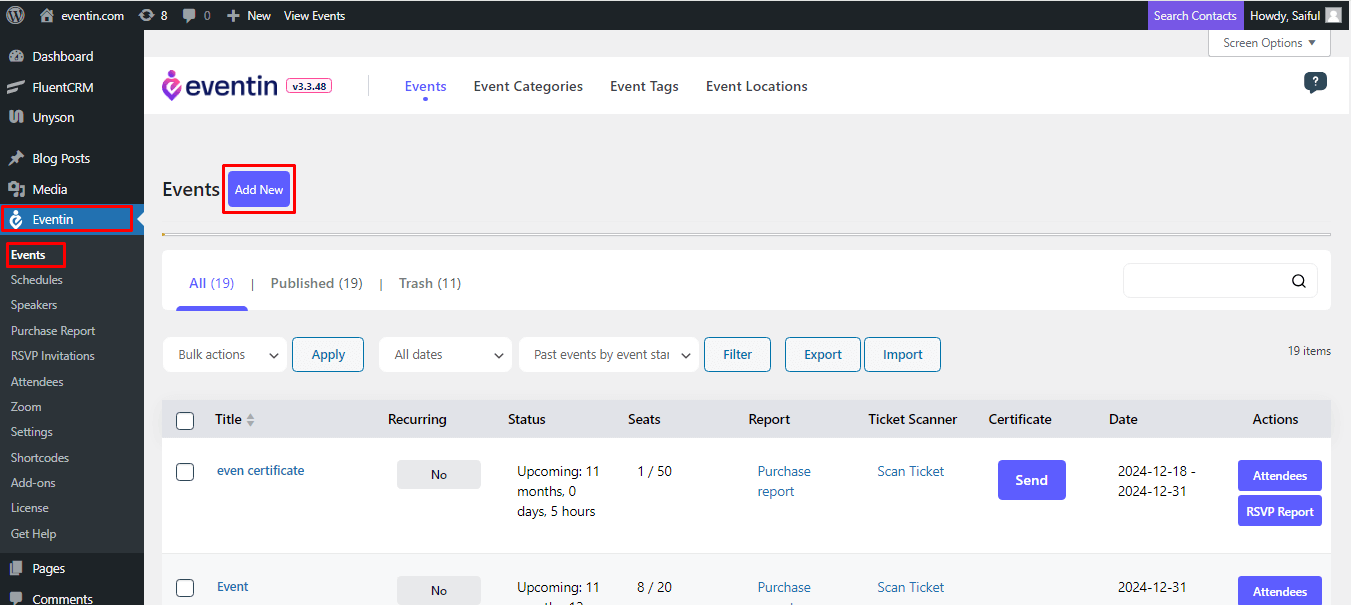1351x605 pixels.
Task: Tick the checkbox next to 'Event'
Action: pos(185,587)
